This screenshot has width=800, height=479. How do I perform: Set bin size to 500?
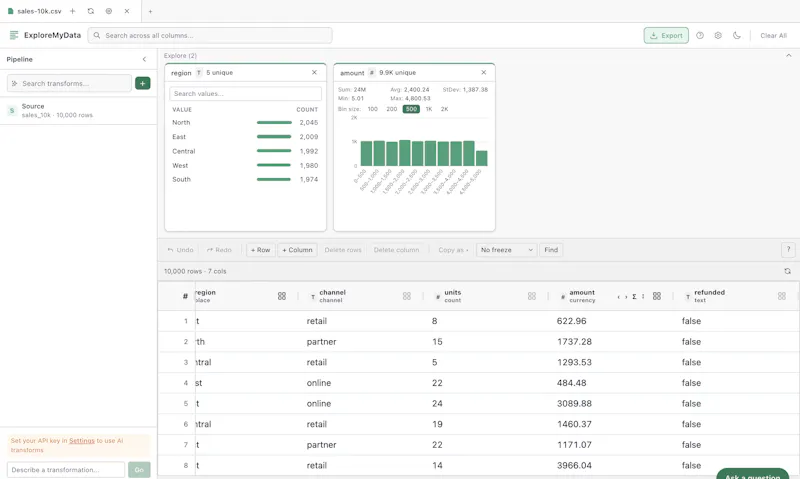(x=411, y=109)
